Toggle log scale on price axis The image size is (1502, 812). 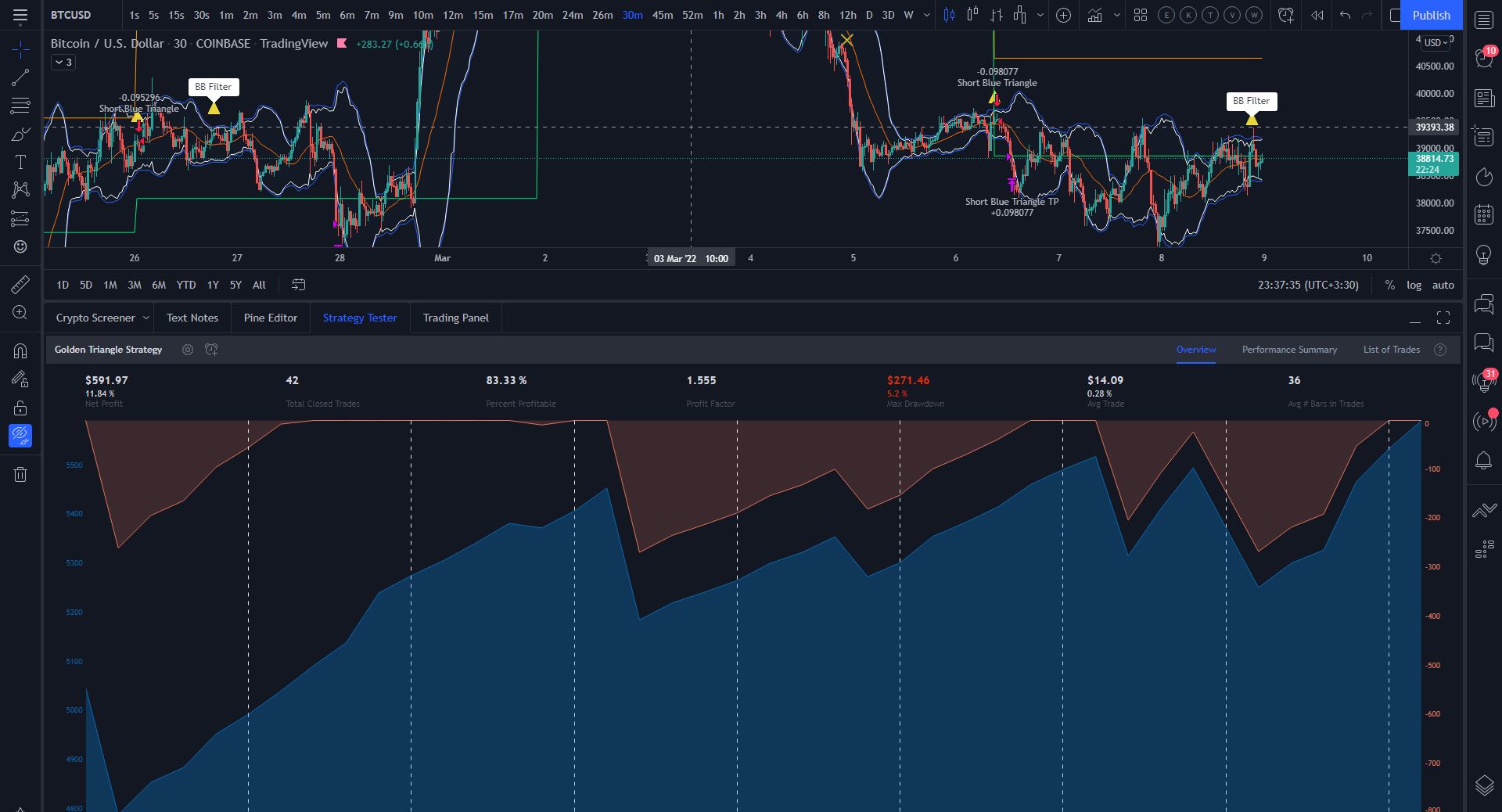(x=1414, y=285)
